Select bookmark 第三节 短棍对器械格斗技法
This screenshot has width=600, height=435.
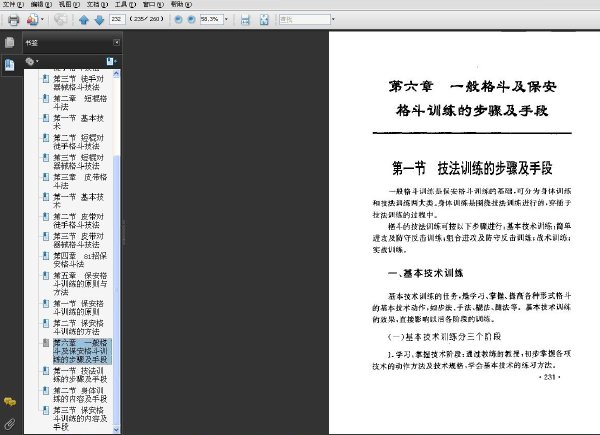coord(78,161)
